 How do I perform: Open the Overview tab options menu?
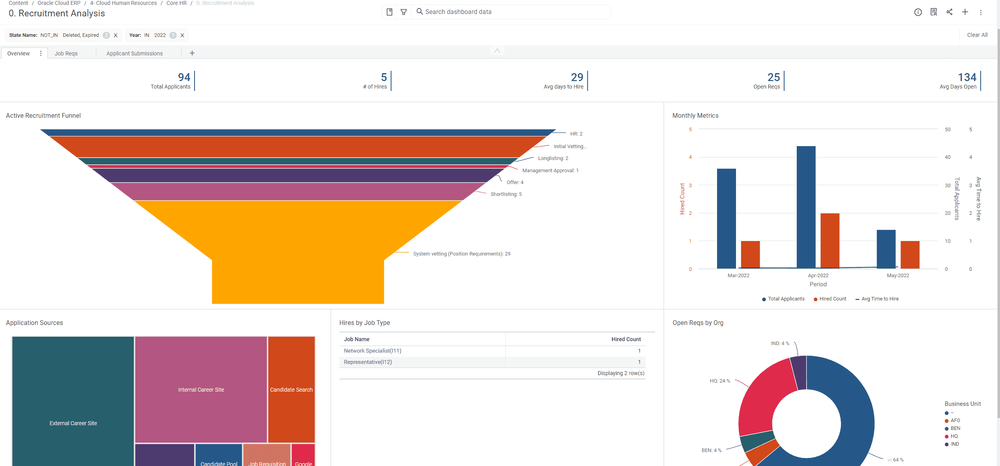click(x=41, y=54)
